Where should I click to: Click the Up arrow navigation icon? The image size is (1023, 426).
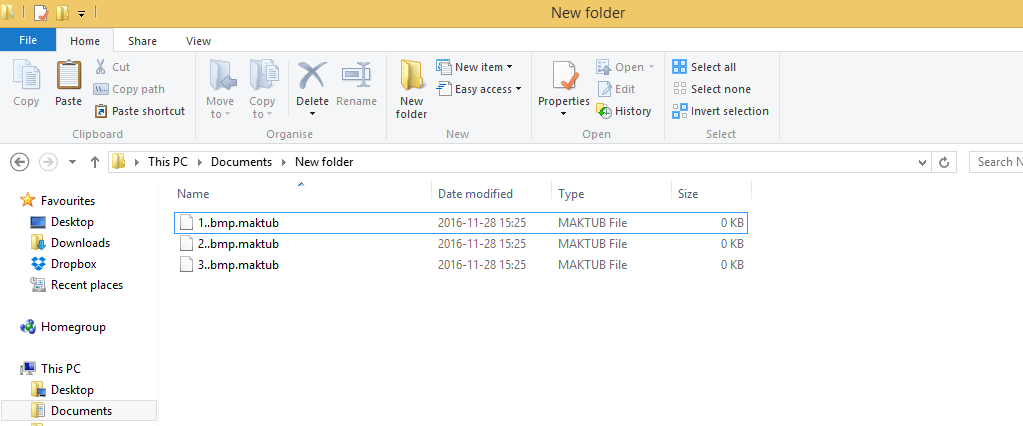[95, 162]
